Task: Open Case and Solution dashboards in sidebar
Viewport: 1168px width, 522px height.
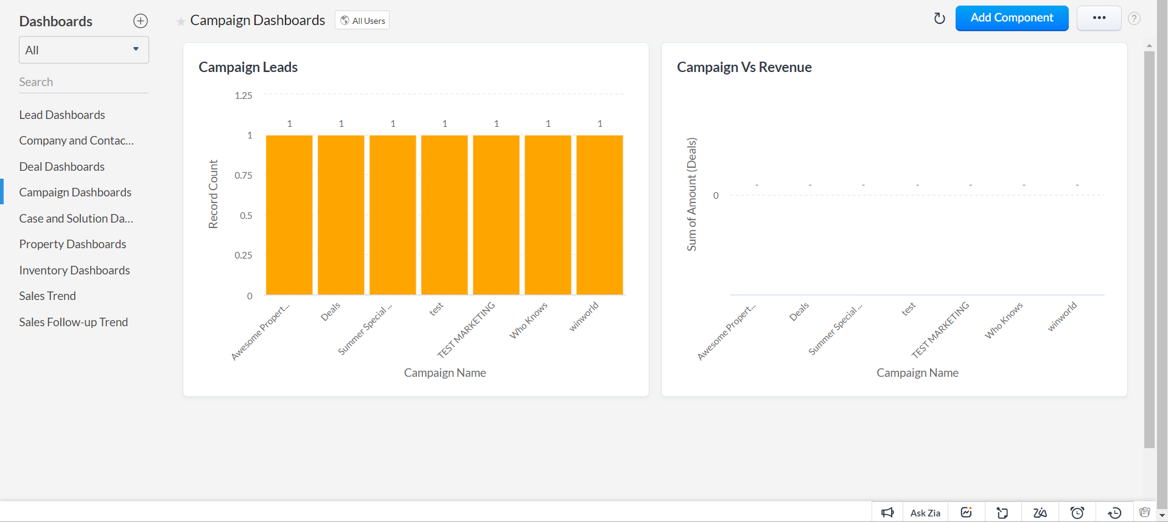Action: 76,218
